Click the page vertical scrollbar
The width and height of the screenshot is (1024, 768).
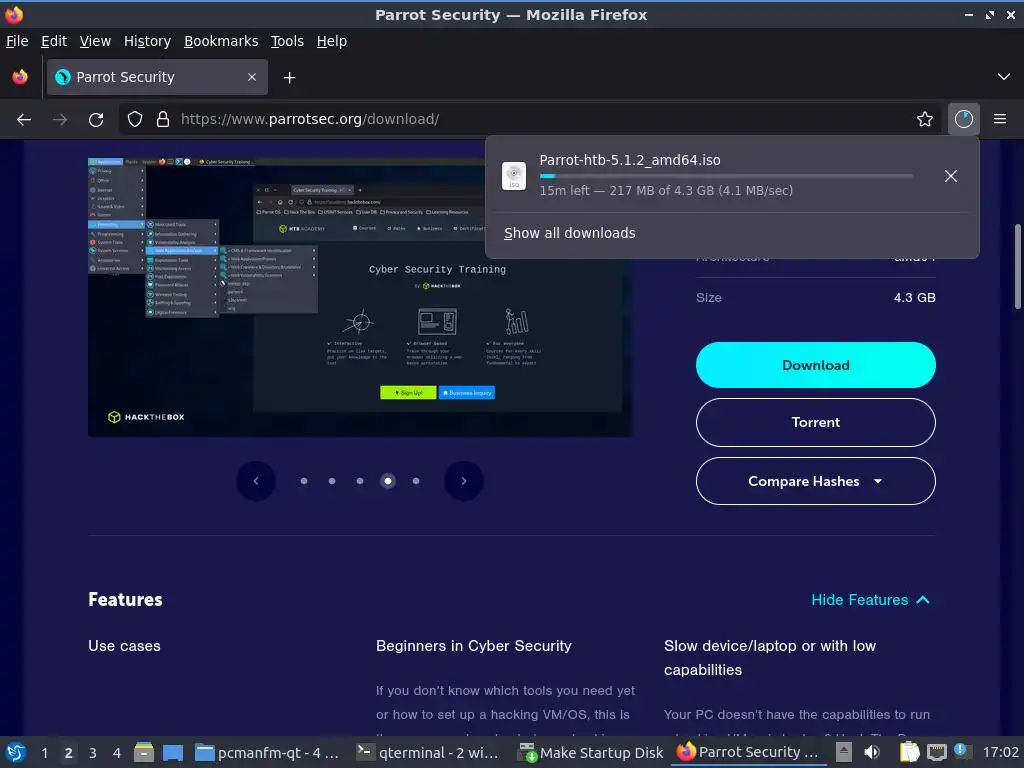[1017, 266]
